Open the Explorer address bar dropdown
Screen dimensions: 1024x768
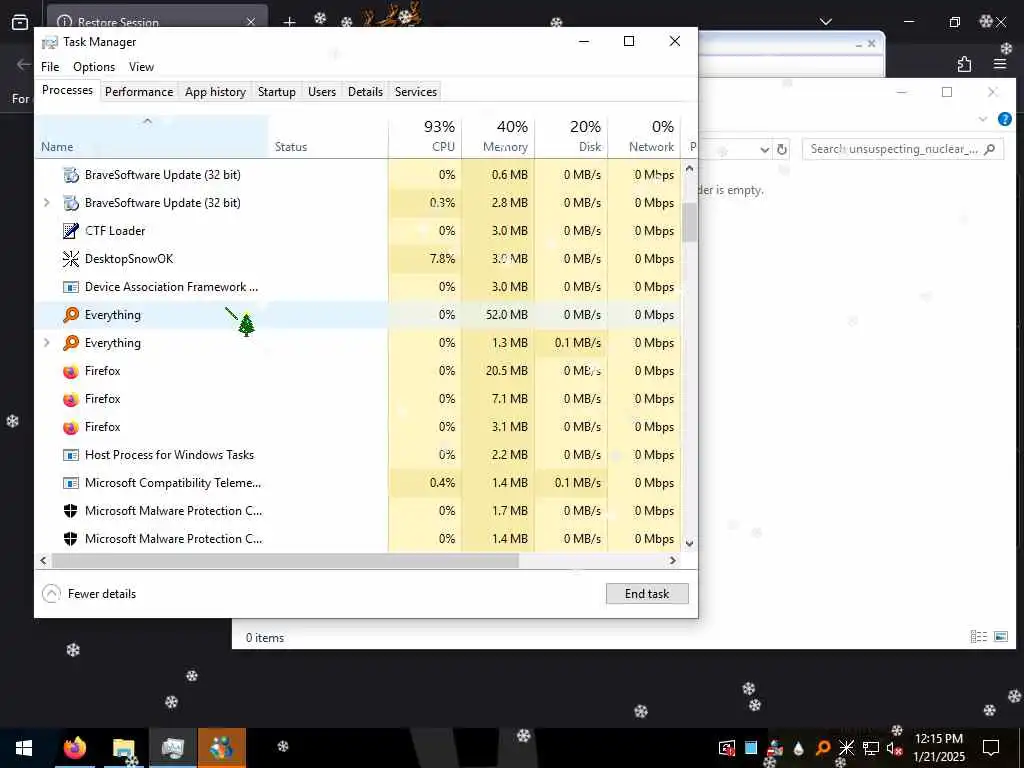(765, 150)
